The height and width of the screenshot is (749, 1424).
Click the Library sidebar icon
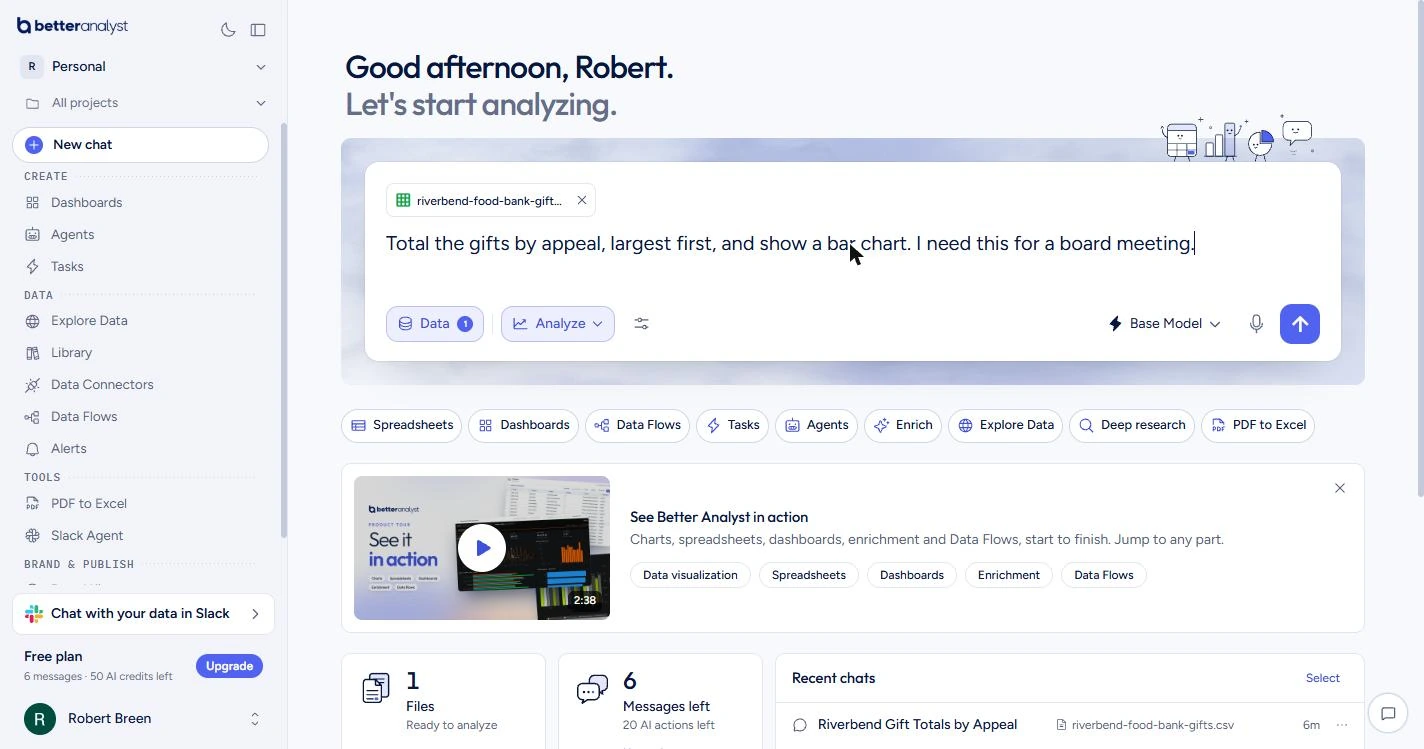pos(32,353)
